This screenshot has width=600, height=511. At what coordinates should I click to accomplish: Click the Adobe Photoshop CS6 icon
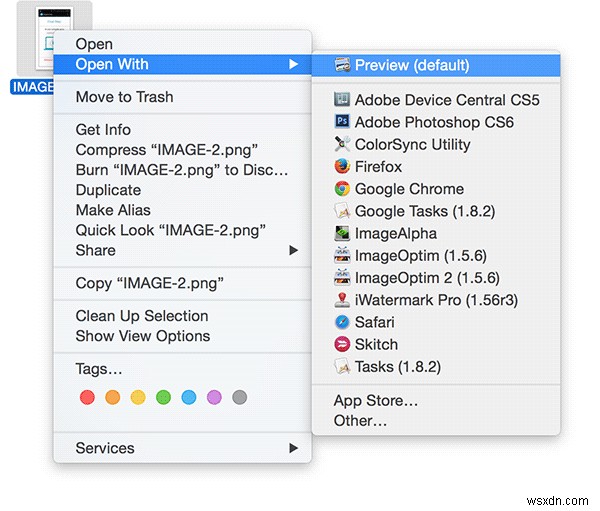pos(342,122)
